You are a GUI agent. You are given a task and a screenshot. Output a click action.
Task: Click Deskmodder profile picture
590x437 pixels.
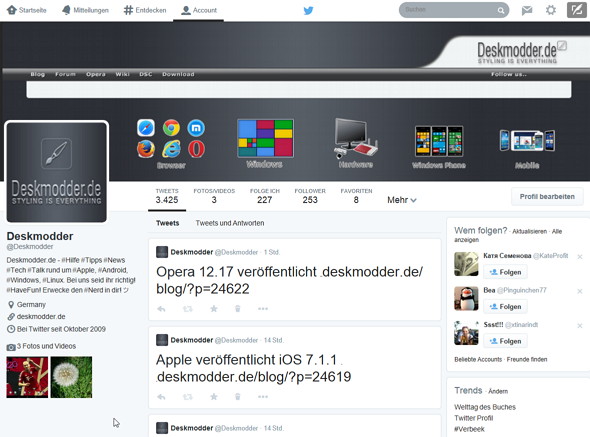tap(56, 172)
